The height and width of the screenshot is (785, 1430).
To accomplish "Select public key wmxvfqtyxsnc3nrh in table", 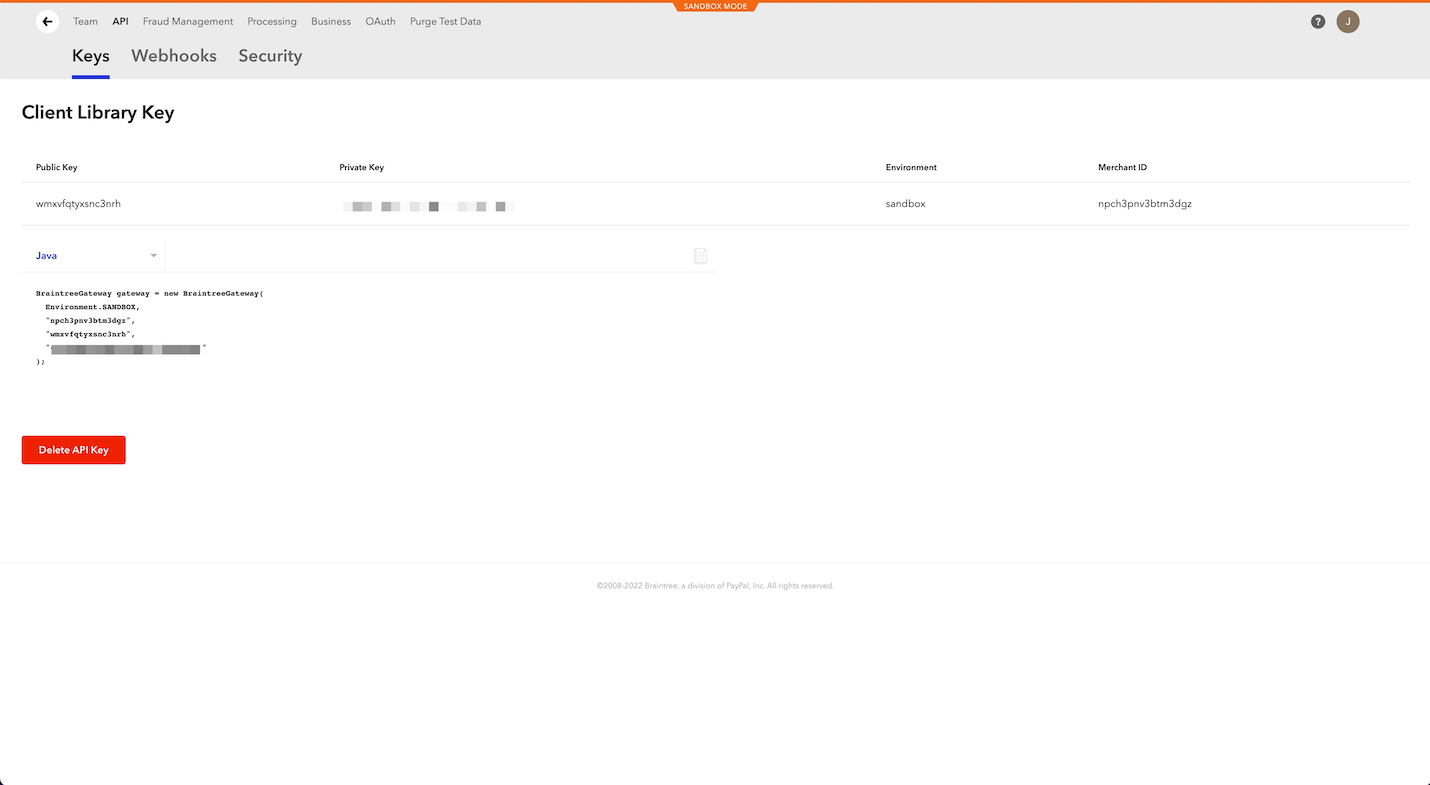I will (78, 204).
